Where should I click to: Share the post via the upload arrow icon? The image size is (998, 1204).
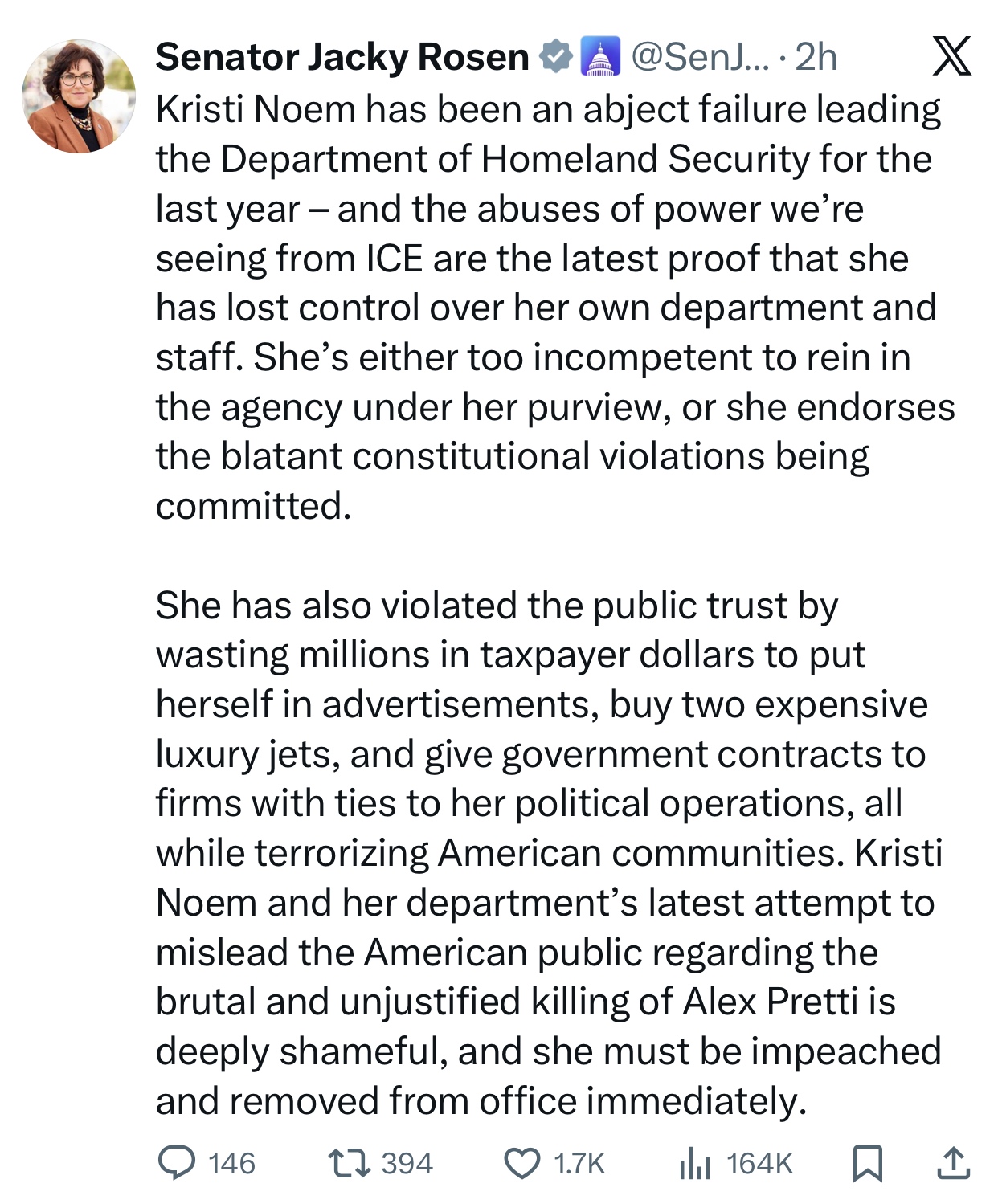[x=953, y=1163]
